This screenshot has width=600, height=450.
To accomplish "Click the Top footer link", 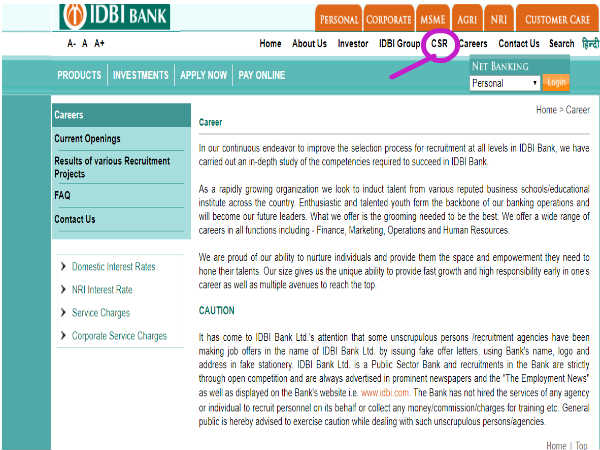I will click(581, 446).
